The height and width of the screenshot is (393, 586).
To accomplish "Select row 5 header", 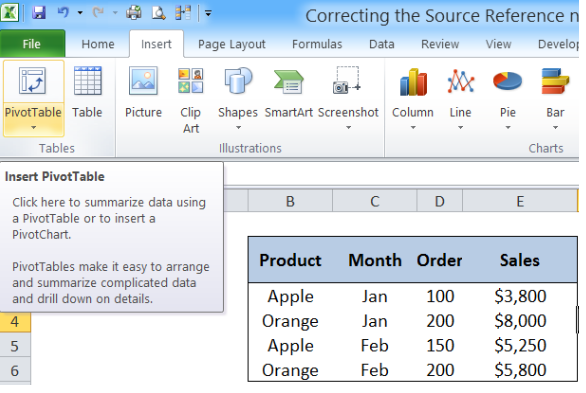I will pyautogui.click(x=15, y=346).
